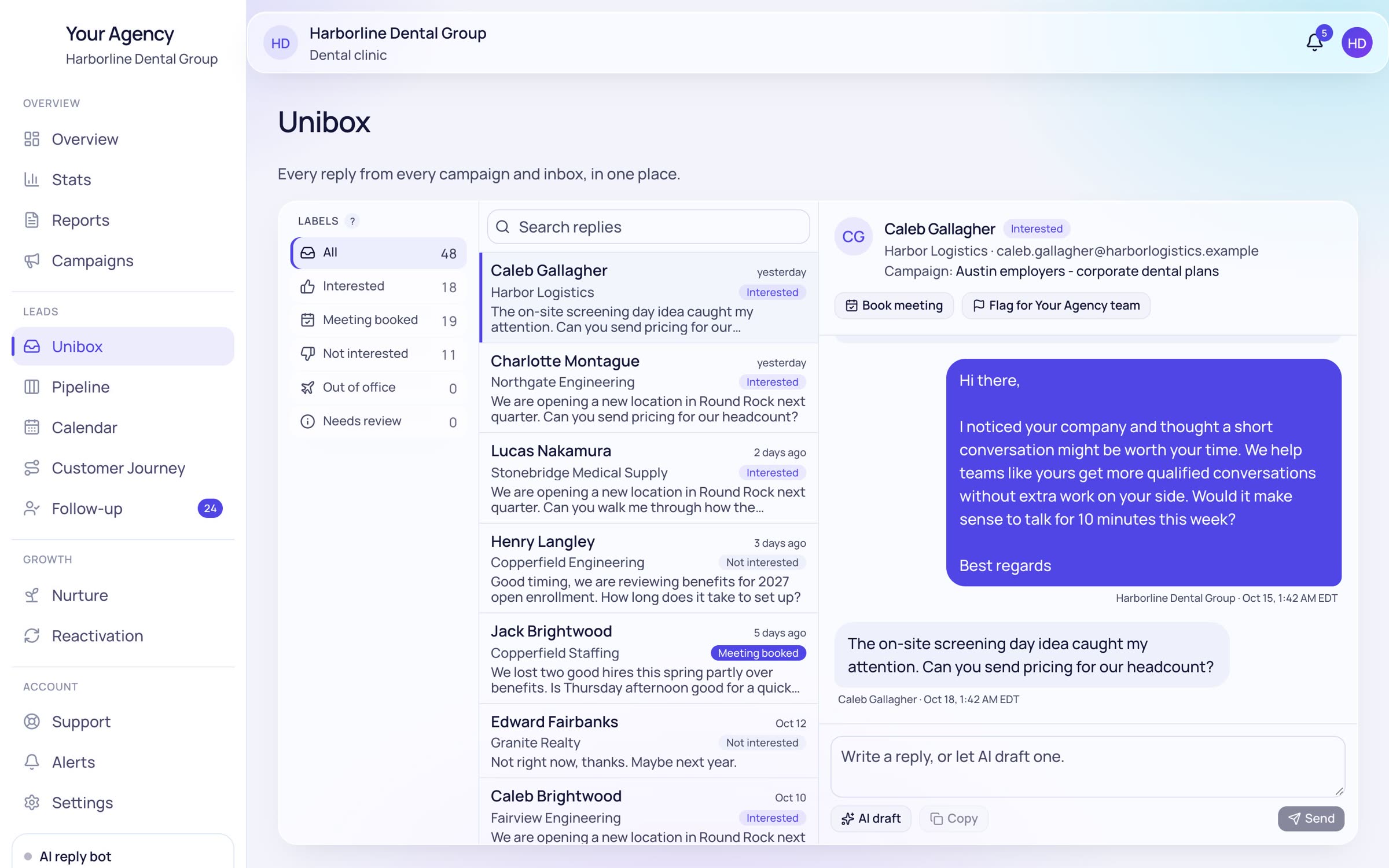Send the reply
The height and width of the screenshot is (868, 1389).
tap(1311, 819)
